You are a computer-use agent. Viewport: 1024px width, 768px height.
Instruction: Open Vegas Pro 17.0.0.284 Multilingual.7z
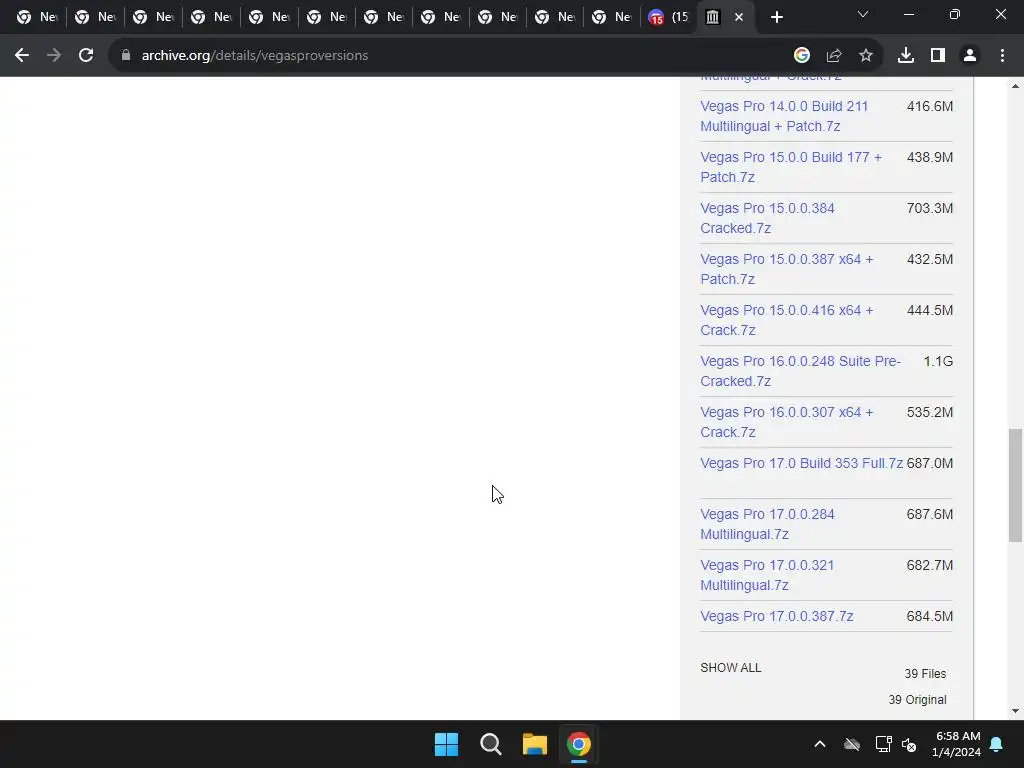767,524
